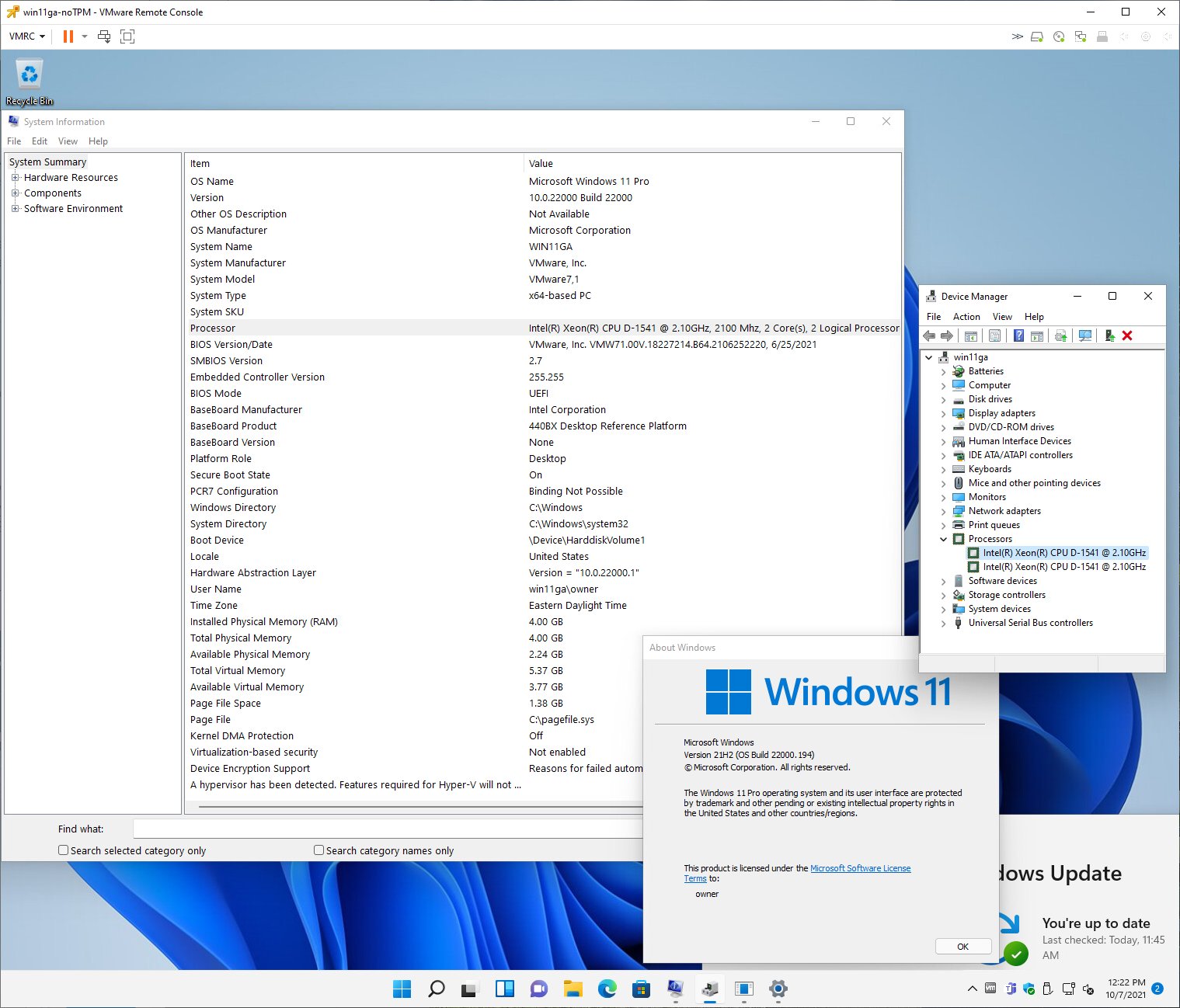Click the horizontal scrollbar in System Information details
Screen dimensions: 1180x1008
tap(419, 807)
